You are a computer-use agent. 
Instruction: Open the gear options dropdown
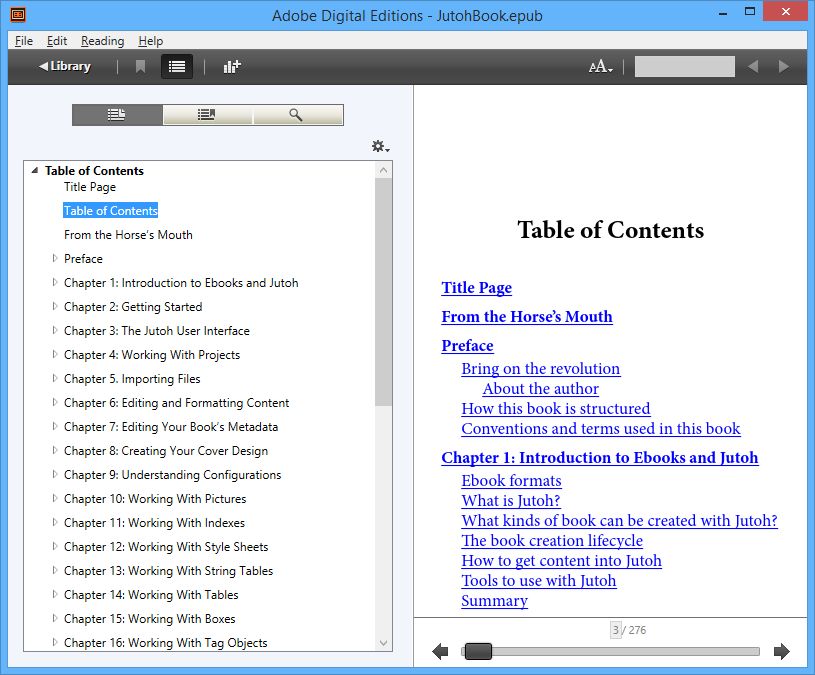(x=380, y=147)
